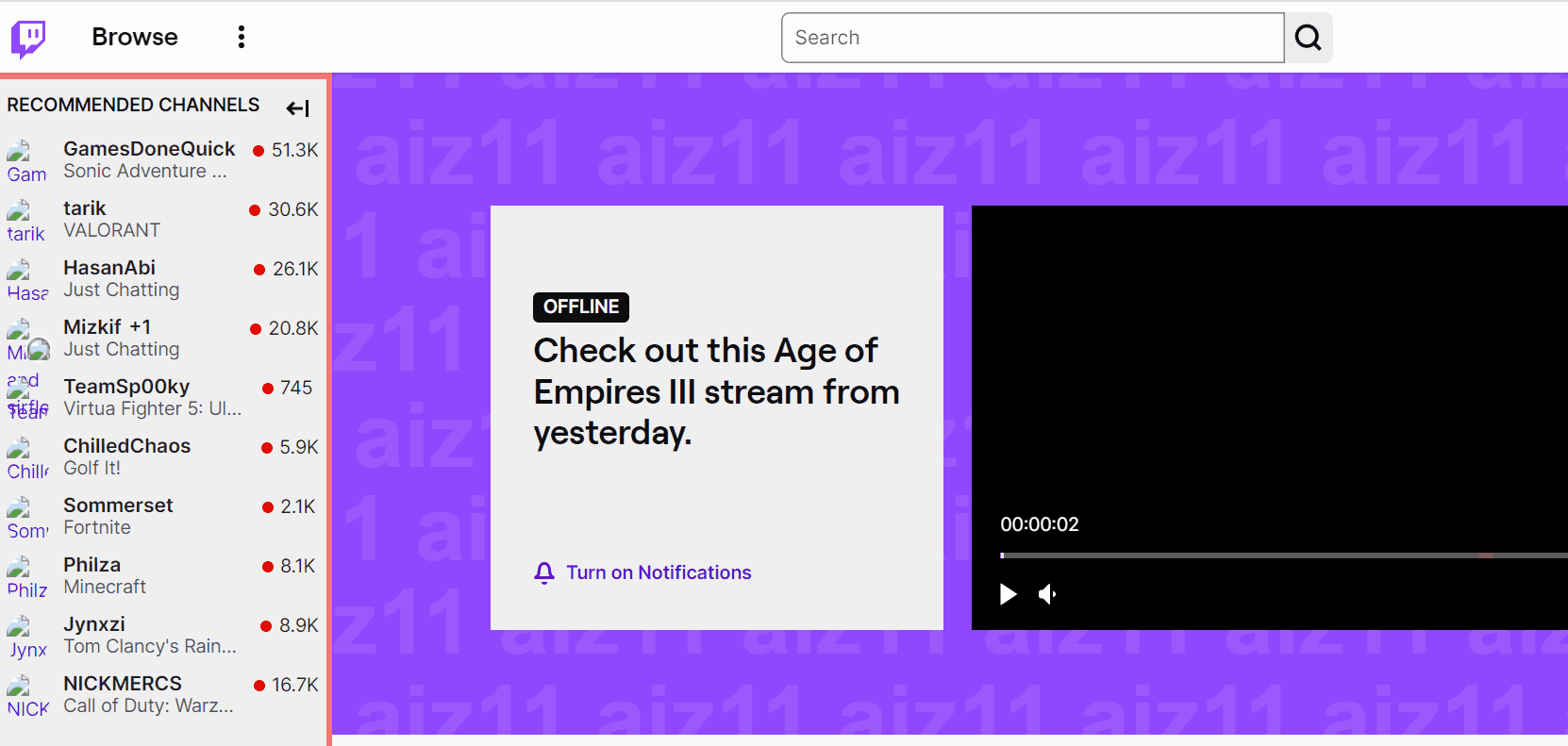This screenshot has width=1568, height=746.
Task: Click Jynxzi's avatar image
Action: click(x=26, y=637)
